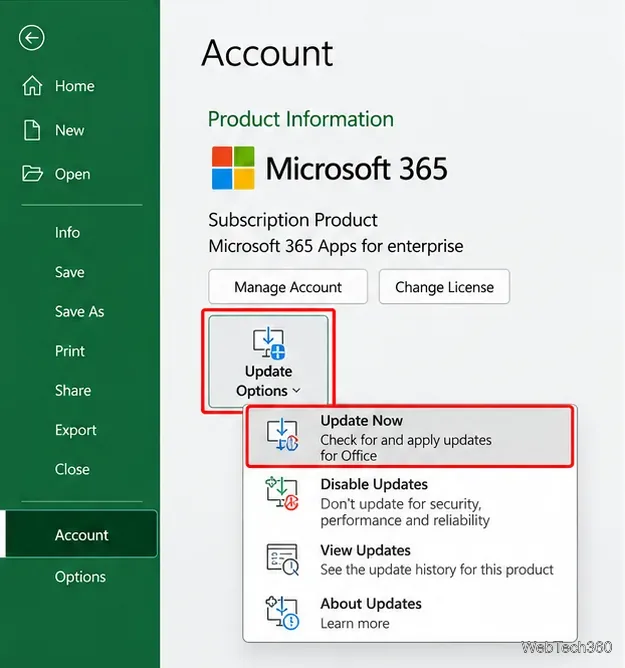Expand the Update Options dropdown chevron
This screenshot has height=668, width=625.
point(297,391)
